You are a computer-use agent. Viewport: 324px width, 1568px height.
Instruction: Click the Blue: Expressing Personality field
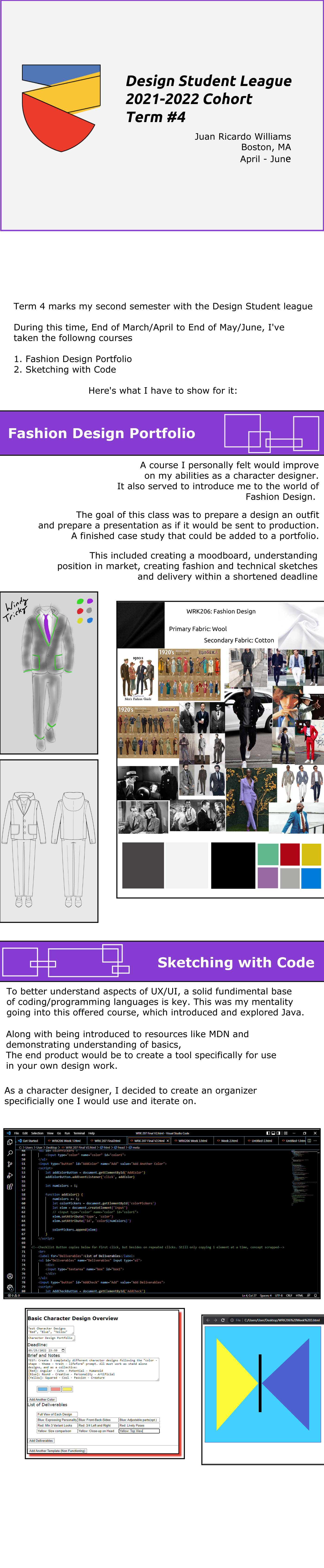point(57,1420)
